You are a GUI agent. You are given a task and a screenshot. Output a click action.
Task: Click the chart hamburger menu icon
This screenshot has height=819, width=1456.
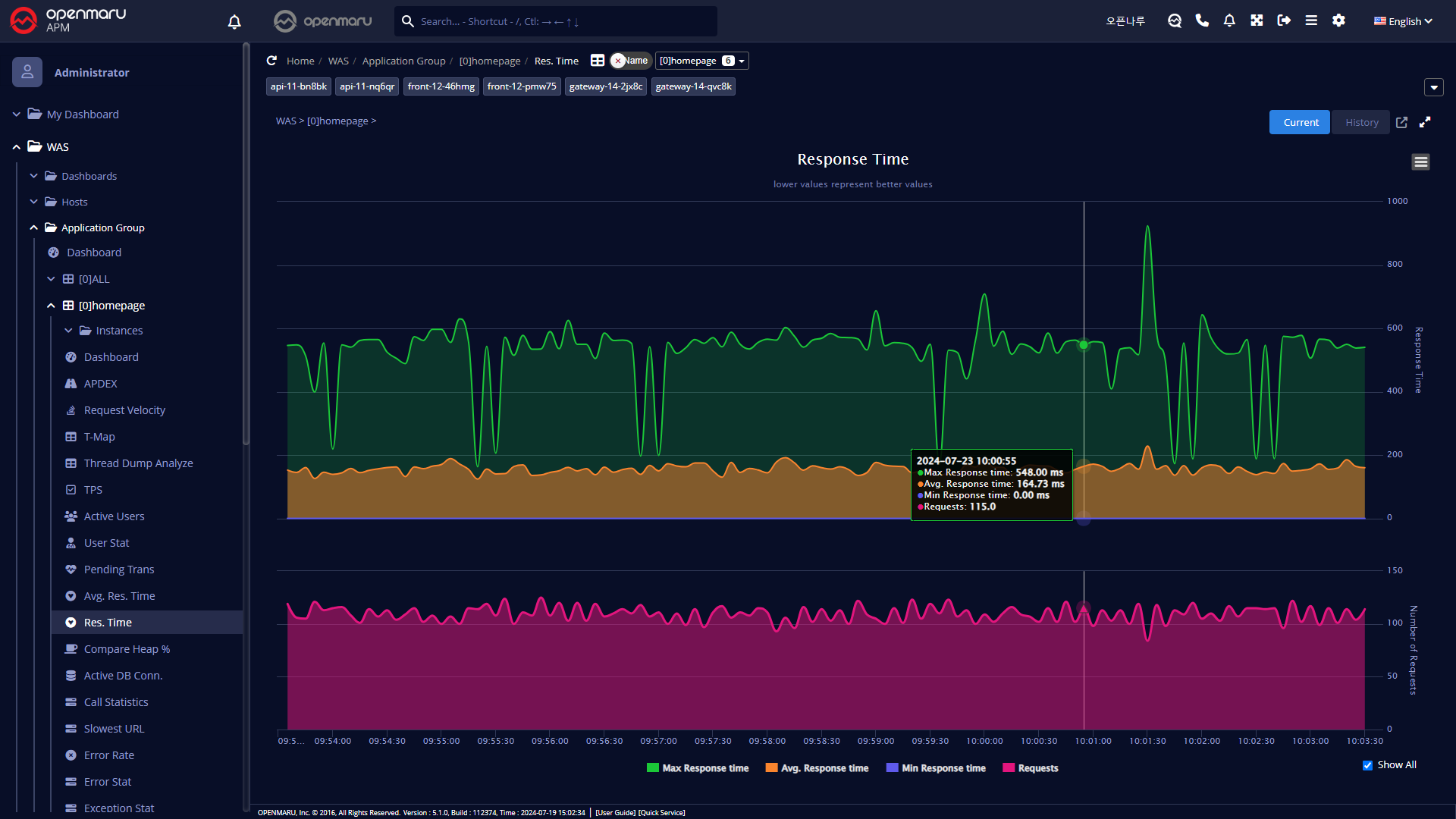(x=1420, y=162)
